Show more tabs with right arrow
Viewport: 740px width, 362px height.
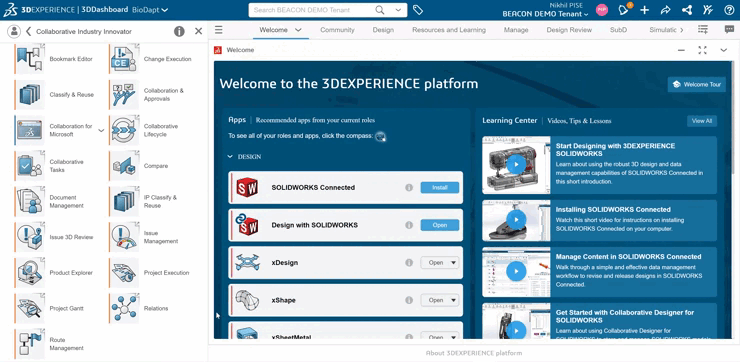click(681, 30)
